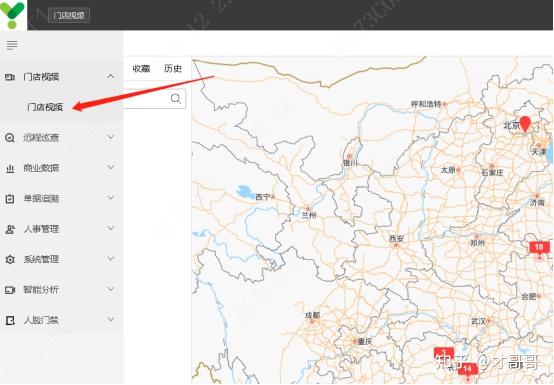Click the 门店视频 camera icon in sidebar

(10, 77)
